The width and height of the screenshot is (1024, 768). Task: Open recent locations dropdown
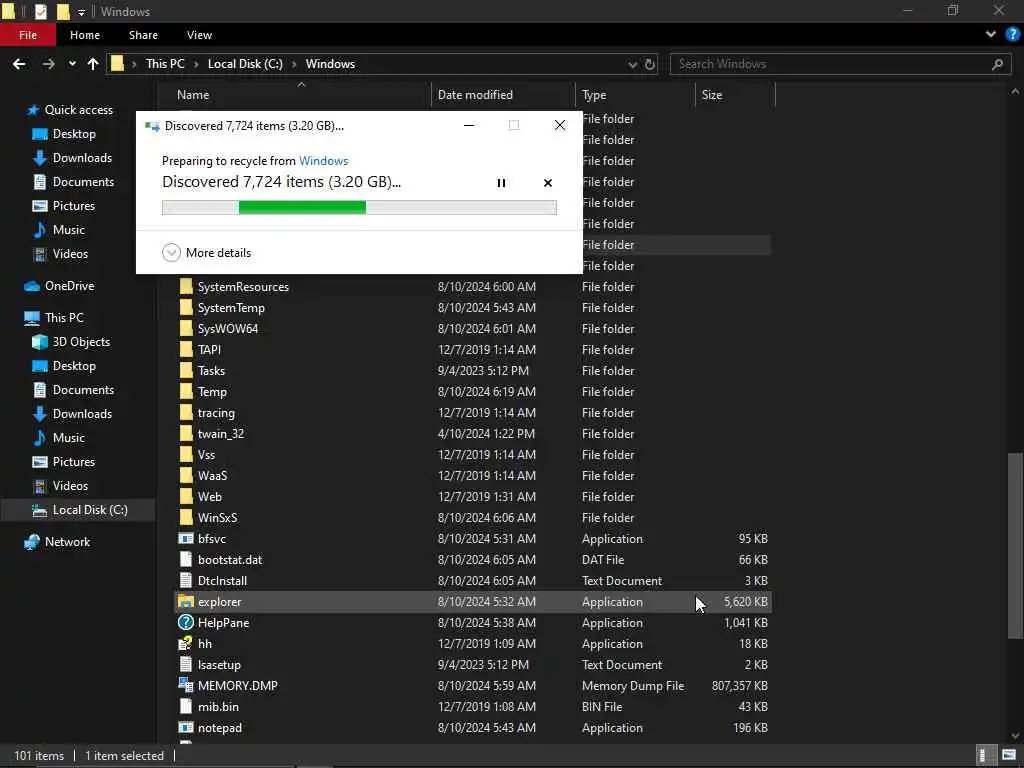pyautogui.click(x=72, y=64)
